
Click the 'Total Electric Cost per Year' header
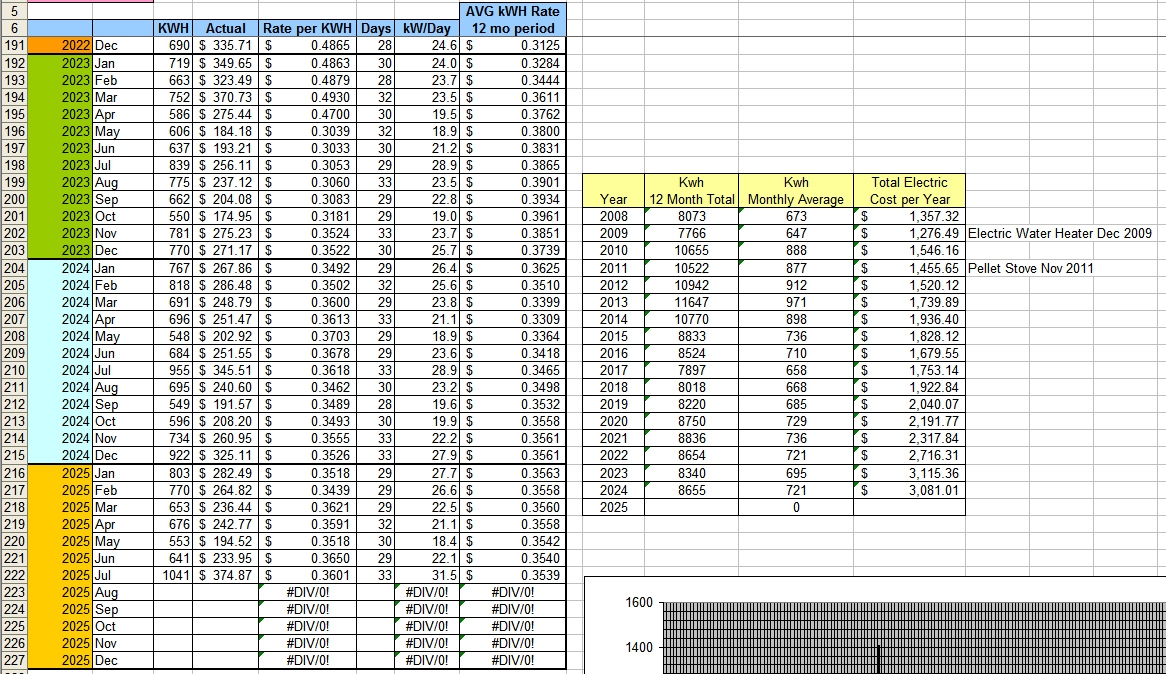(x=909, y=190)
